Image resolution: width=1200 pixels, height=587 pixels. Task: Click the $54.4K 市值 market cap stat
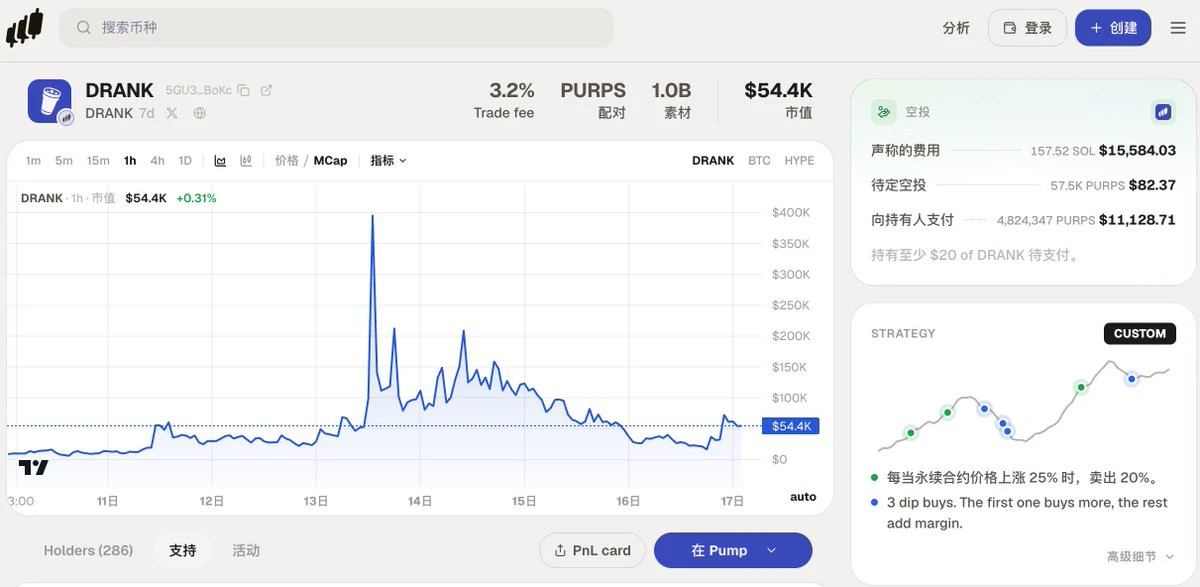[778, 100]
